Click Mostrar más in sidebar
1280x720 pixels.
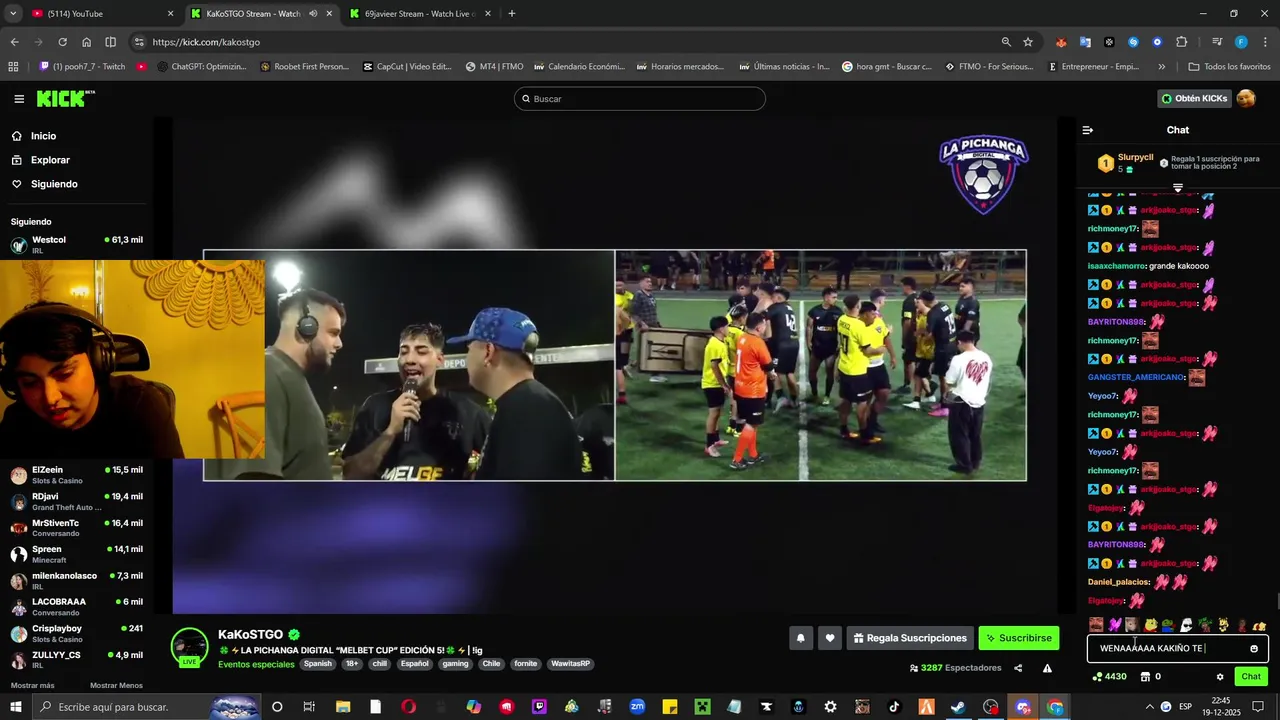pos(32,685)
